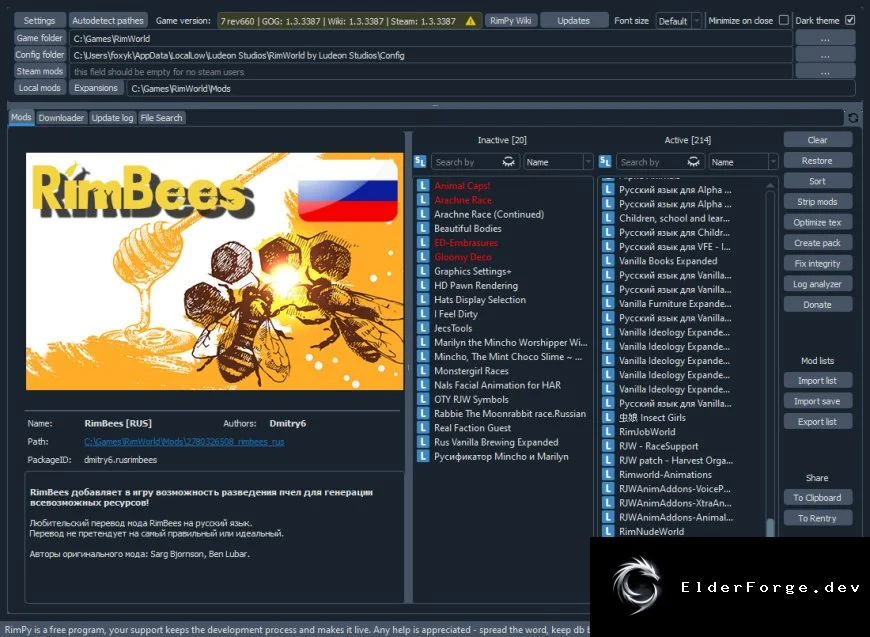Click the Steam mods path field
Image resolution: width=870 pixels, height=637 pixels.
(x=431, y=72)
